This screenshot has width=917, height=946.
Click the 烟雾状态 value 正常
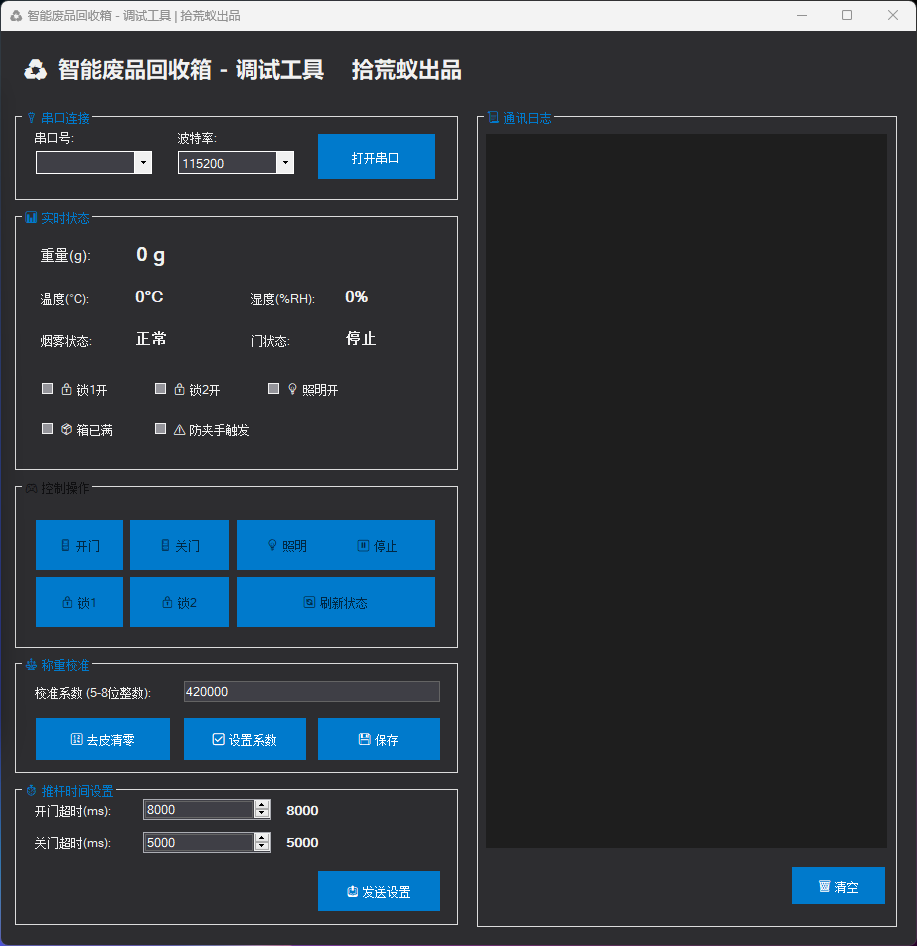[x=151, y=338]
